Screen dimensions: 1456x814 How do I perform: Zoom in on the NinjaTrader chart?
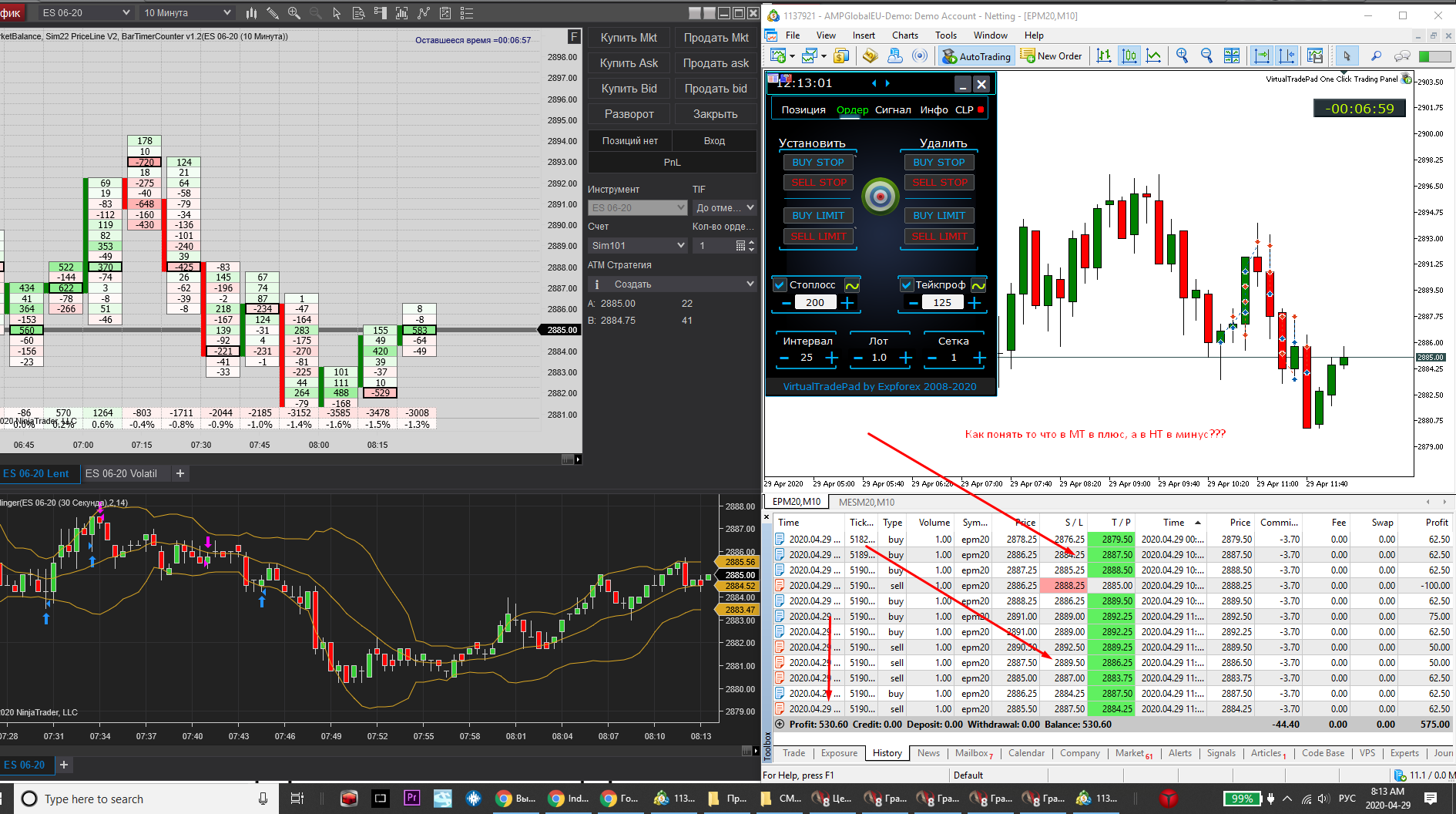tap(294, 13)
